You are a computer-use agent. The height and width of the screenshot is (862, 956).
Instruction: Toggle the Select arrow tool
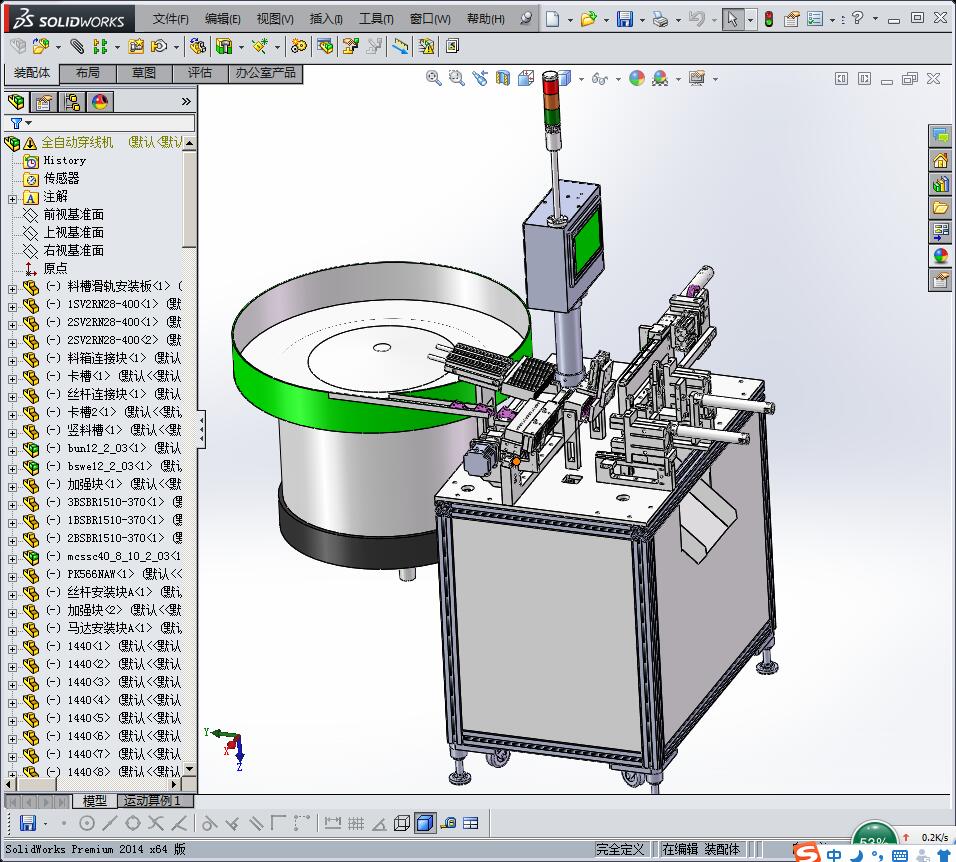pos(733,19)
